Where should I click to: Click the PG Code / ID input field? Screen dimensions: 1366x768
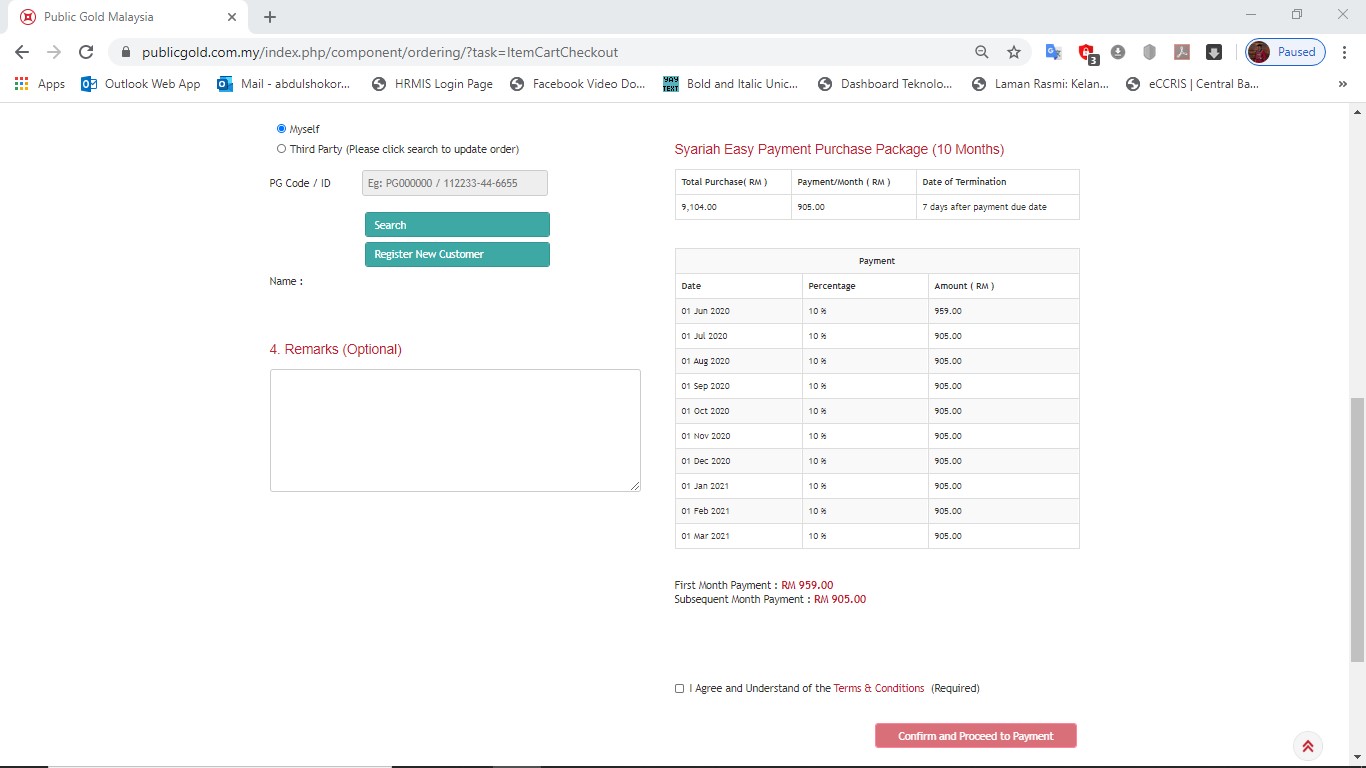click(x=455, y=183)
